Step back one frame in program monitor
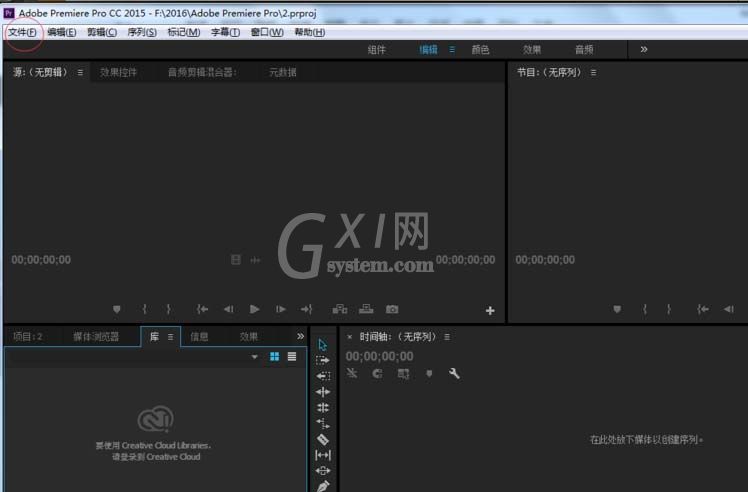This screenshot has width=748, height=492. click(728, 309)
